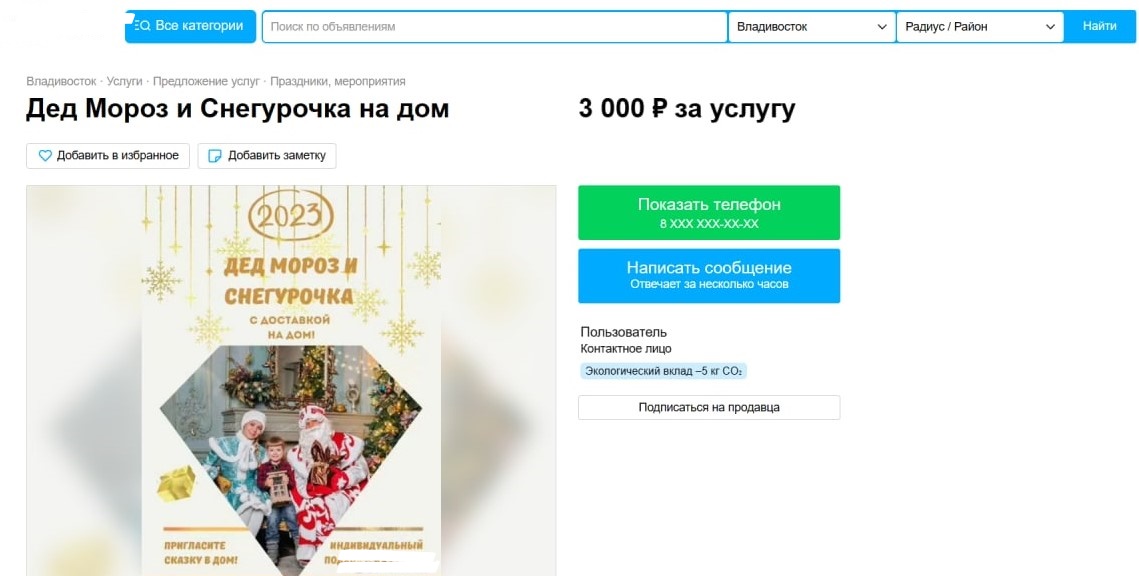The image size is (1139, 576).
Task: Focus the Поиск по объявлениям search field
Action: [495, 27]
